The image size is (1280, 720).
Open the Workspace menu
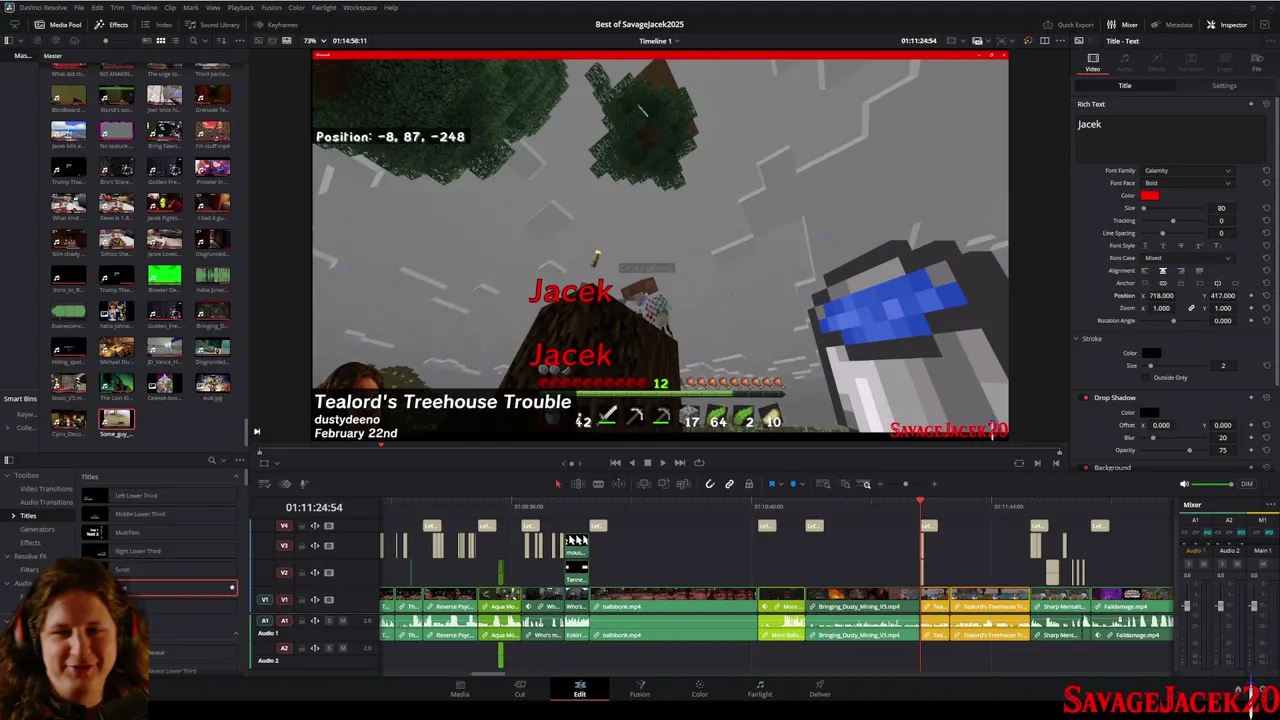360,7
